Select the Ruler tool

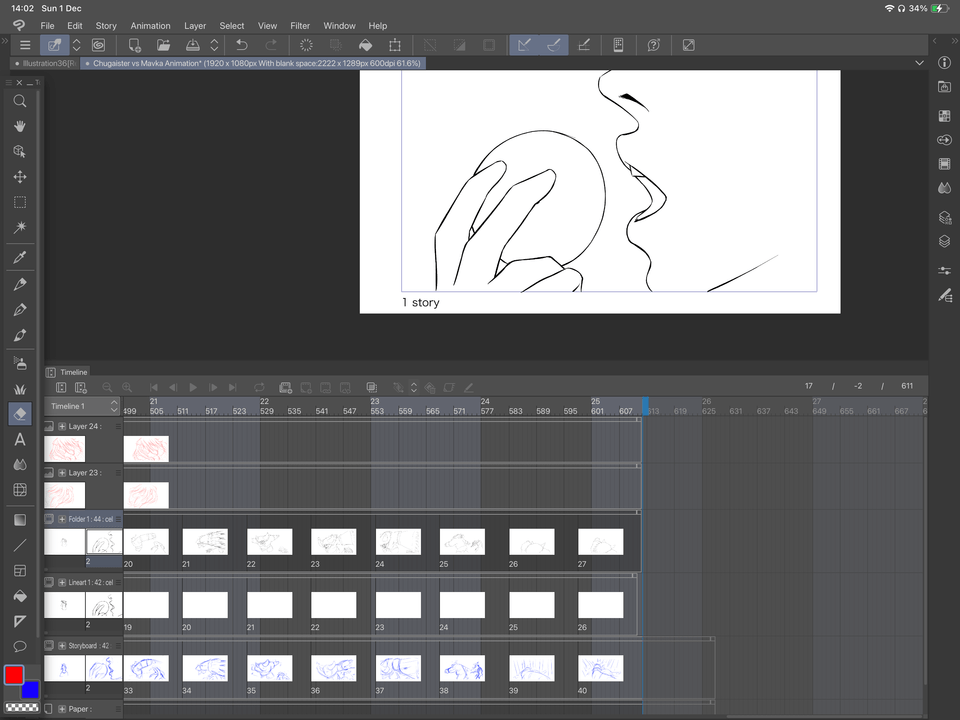[x=20, y=621]
